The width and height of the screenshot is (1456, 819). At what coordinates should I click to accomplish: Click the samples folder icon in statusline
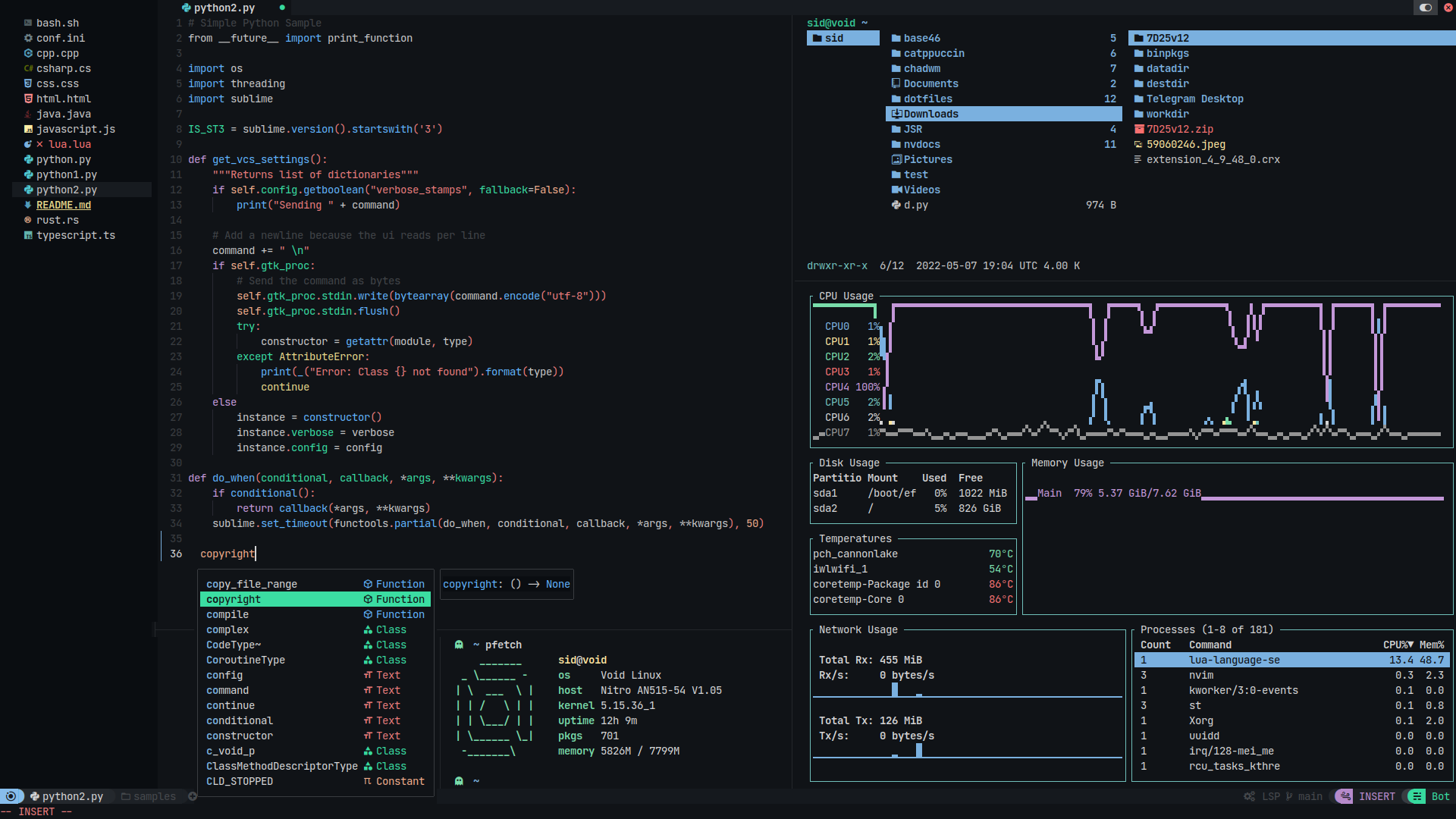click(126, 796)
